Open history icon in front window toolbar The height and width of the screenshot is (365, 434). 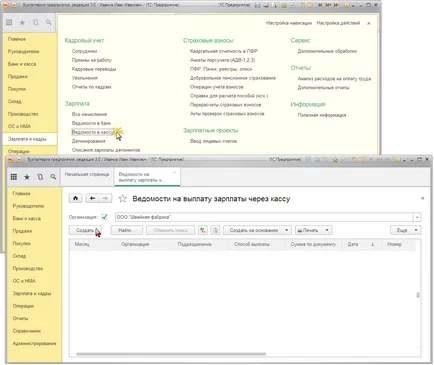[x=40, y=177]
